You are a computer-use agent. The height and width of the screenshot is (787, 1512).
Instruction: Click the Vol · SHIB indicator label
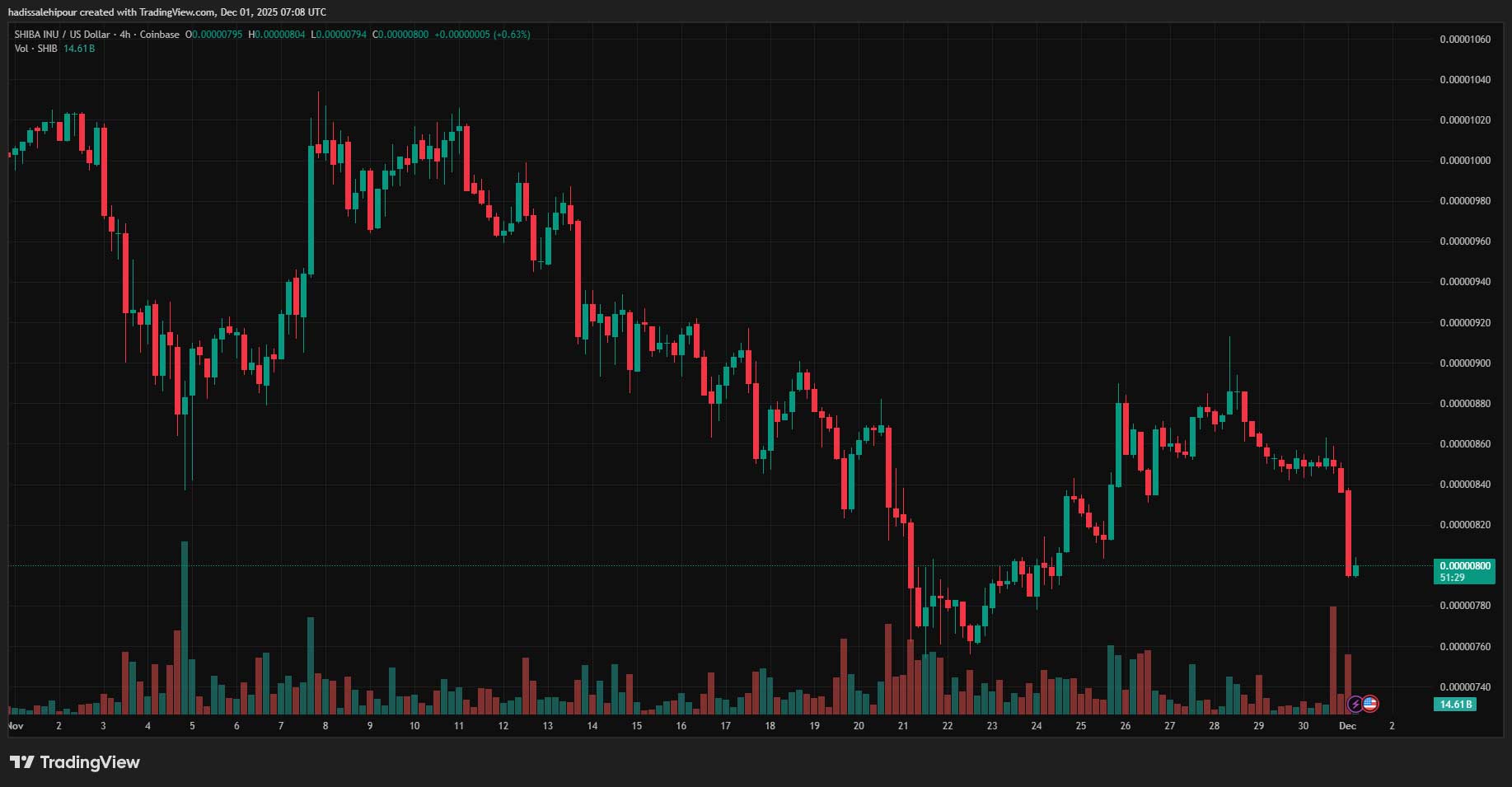(x=35, y=49)
